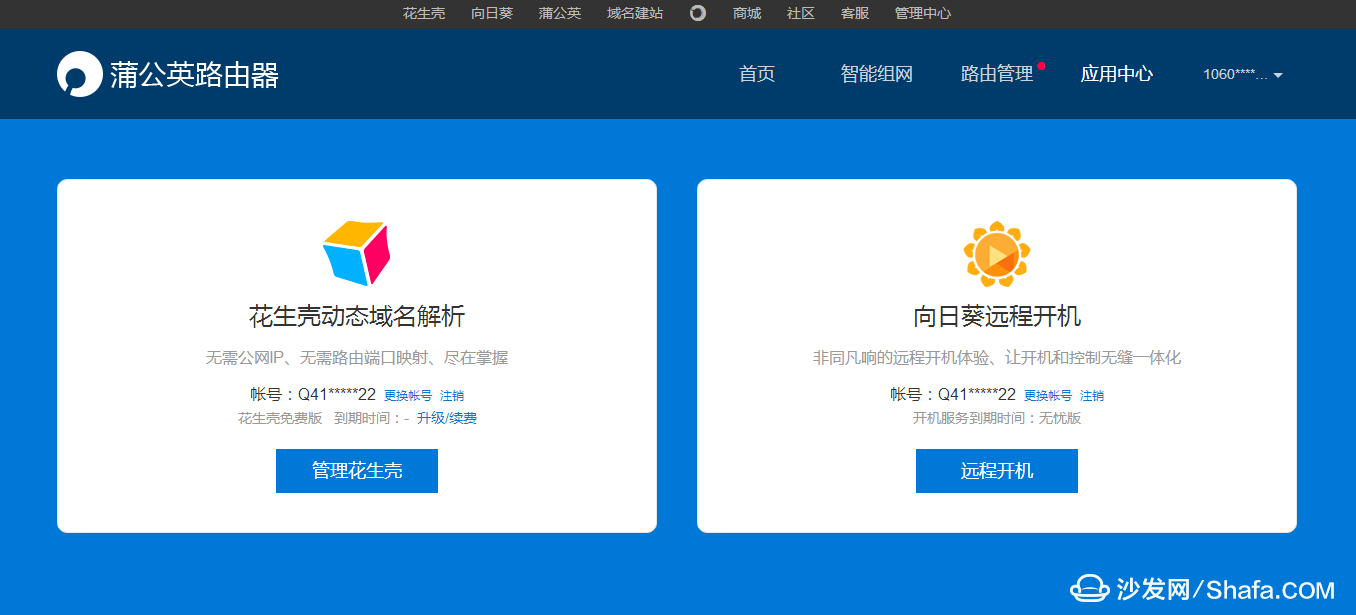Click the 远程开机 button
1356x615 pixels.
click(997, 471)
